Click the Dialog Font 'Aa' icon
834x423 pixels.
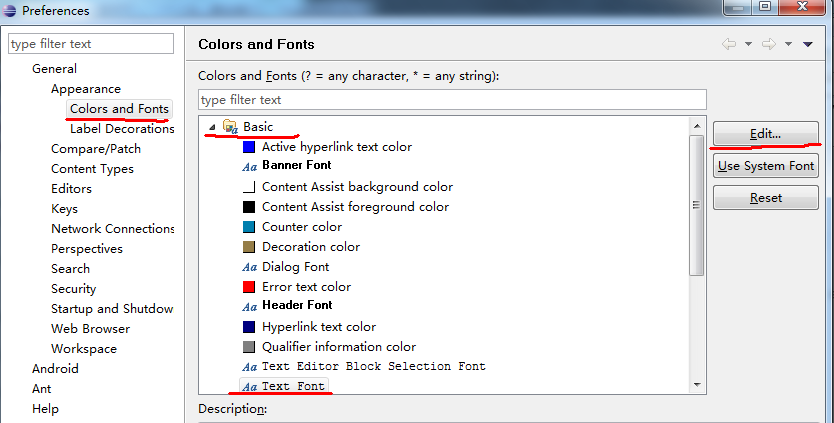pyautogui.click(x=250, y=267)
